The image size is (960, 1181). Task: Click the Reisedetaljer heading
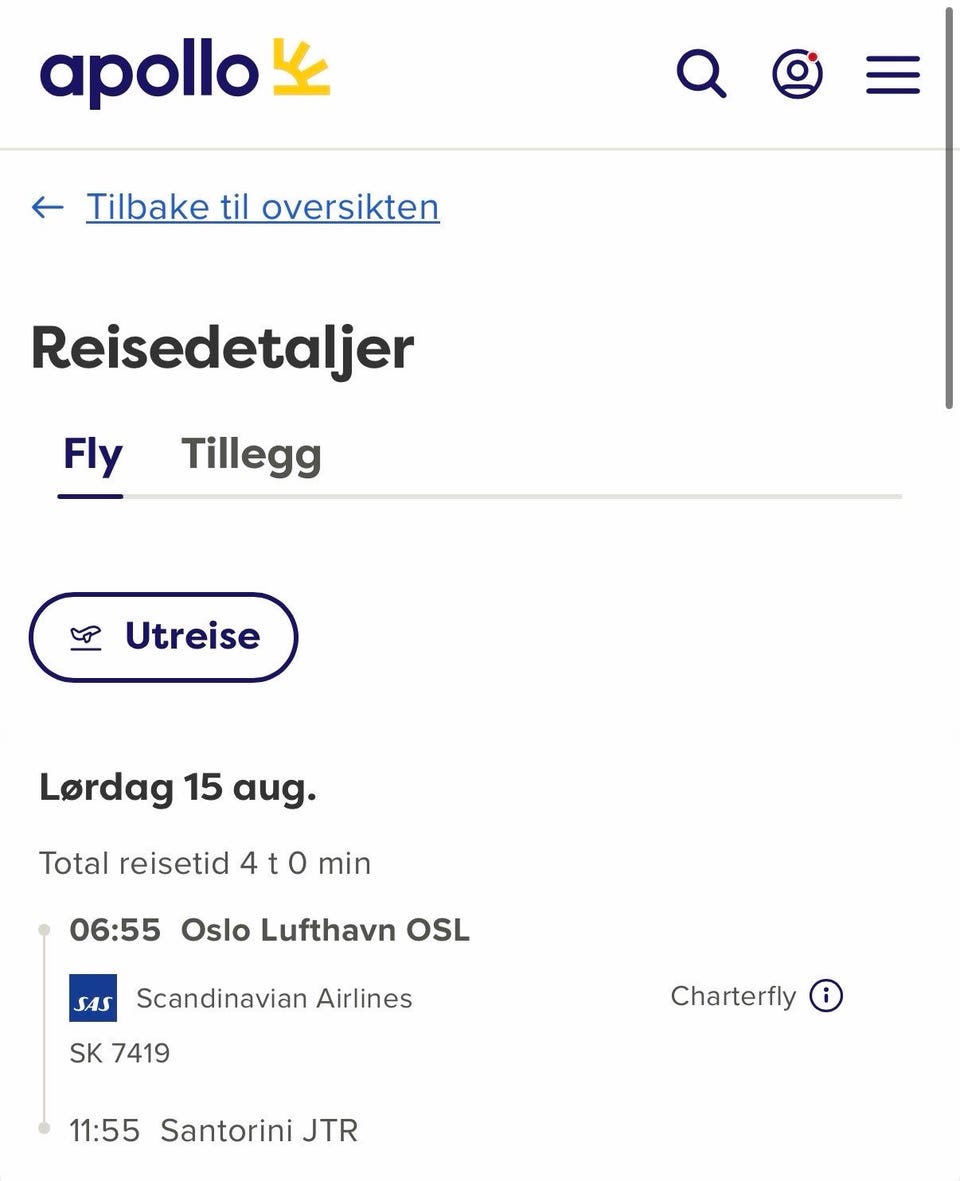pyautogui.click(x=223, y=348)
